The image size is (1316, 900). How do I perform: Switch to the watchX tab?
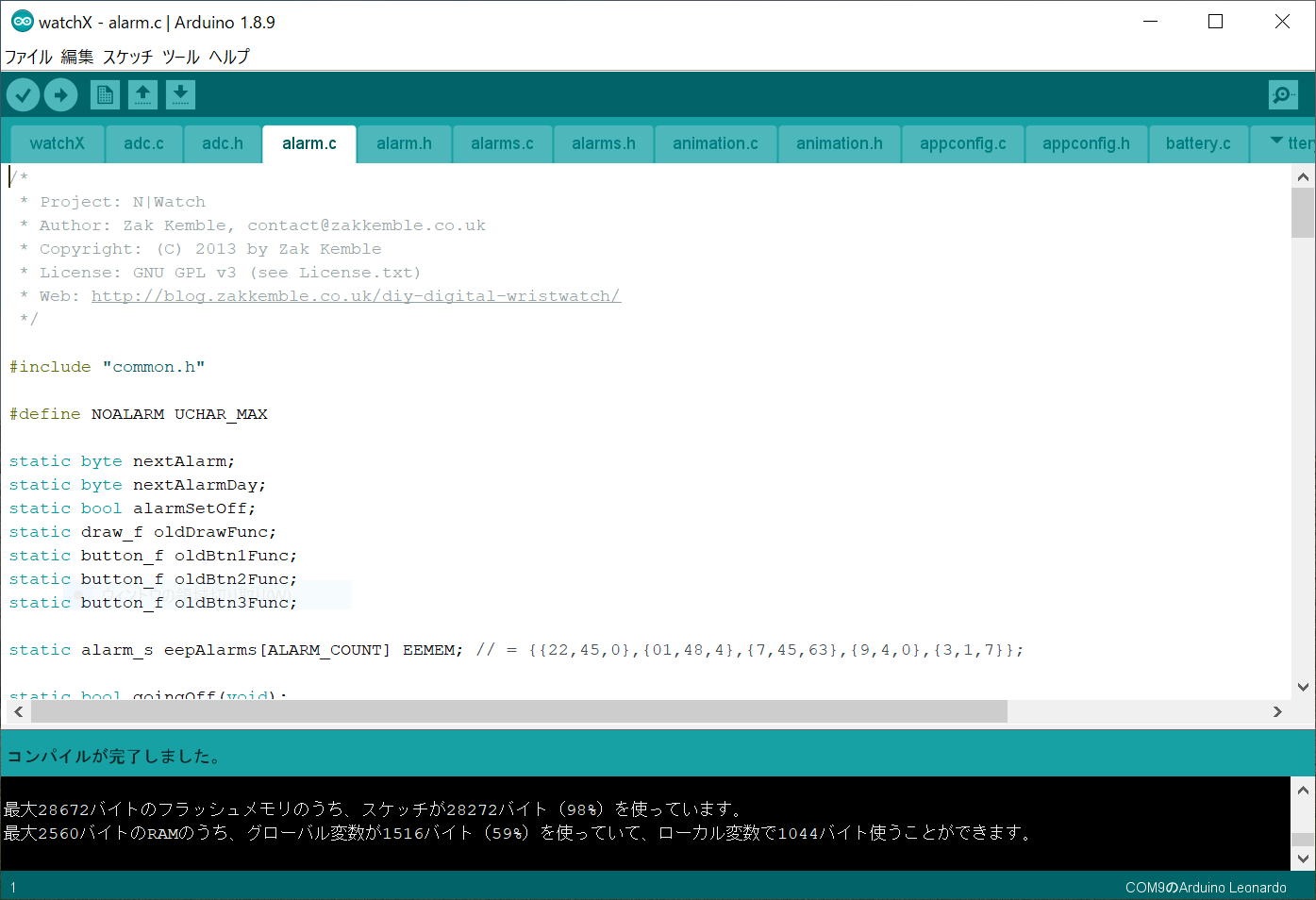[57, 143]
